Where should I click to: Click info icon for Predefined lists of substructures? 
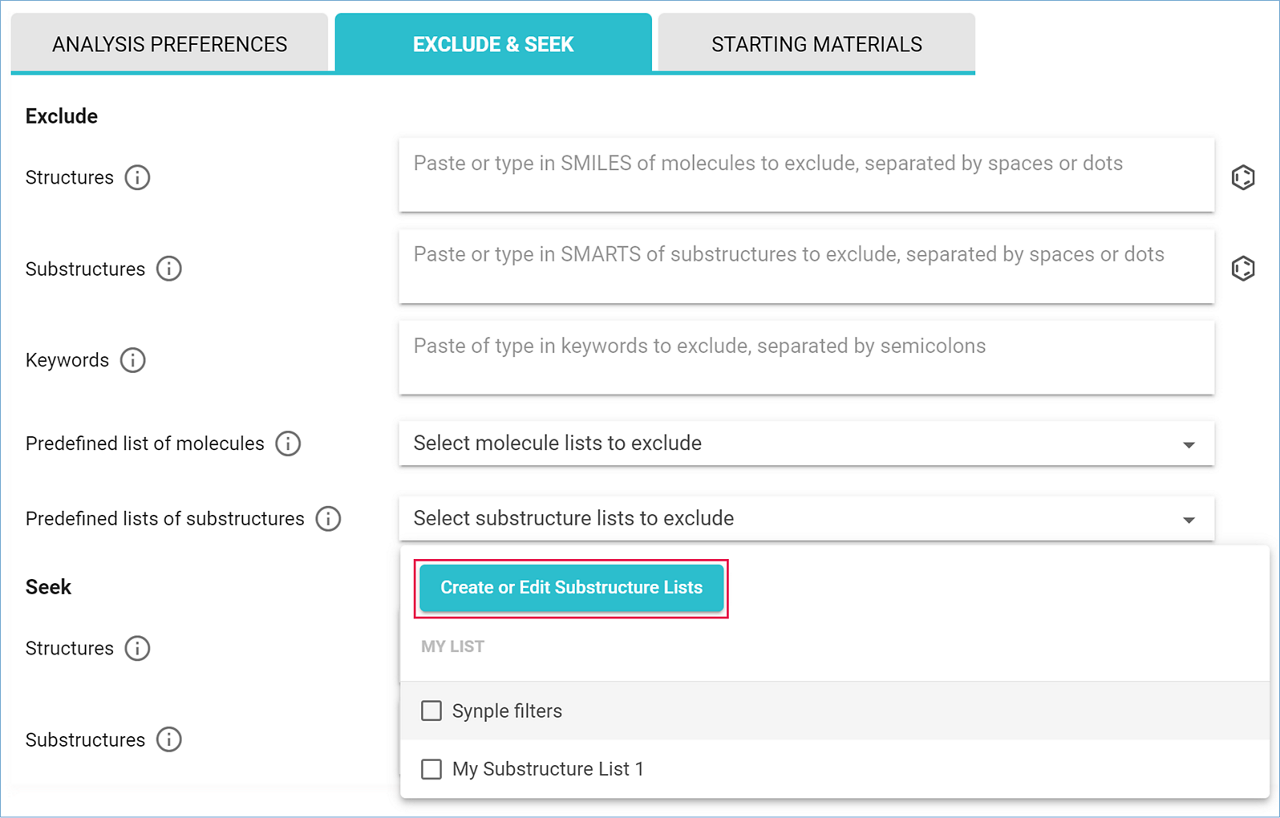click(x=328, y=519)
